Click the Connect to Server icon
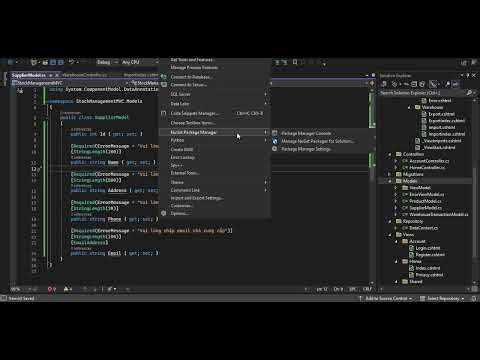 164,85
